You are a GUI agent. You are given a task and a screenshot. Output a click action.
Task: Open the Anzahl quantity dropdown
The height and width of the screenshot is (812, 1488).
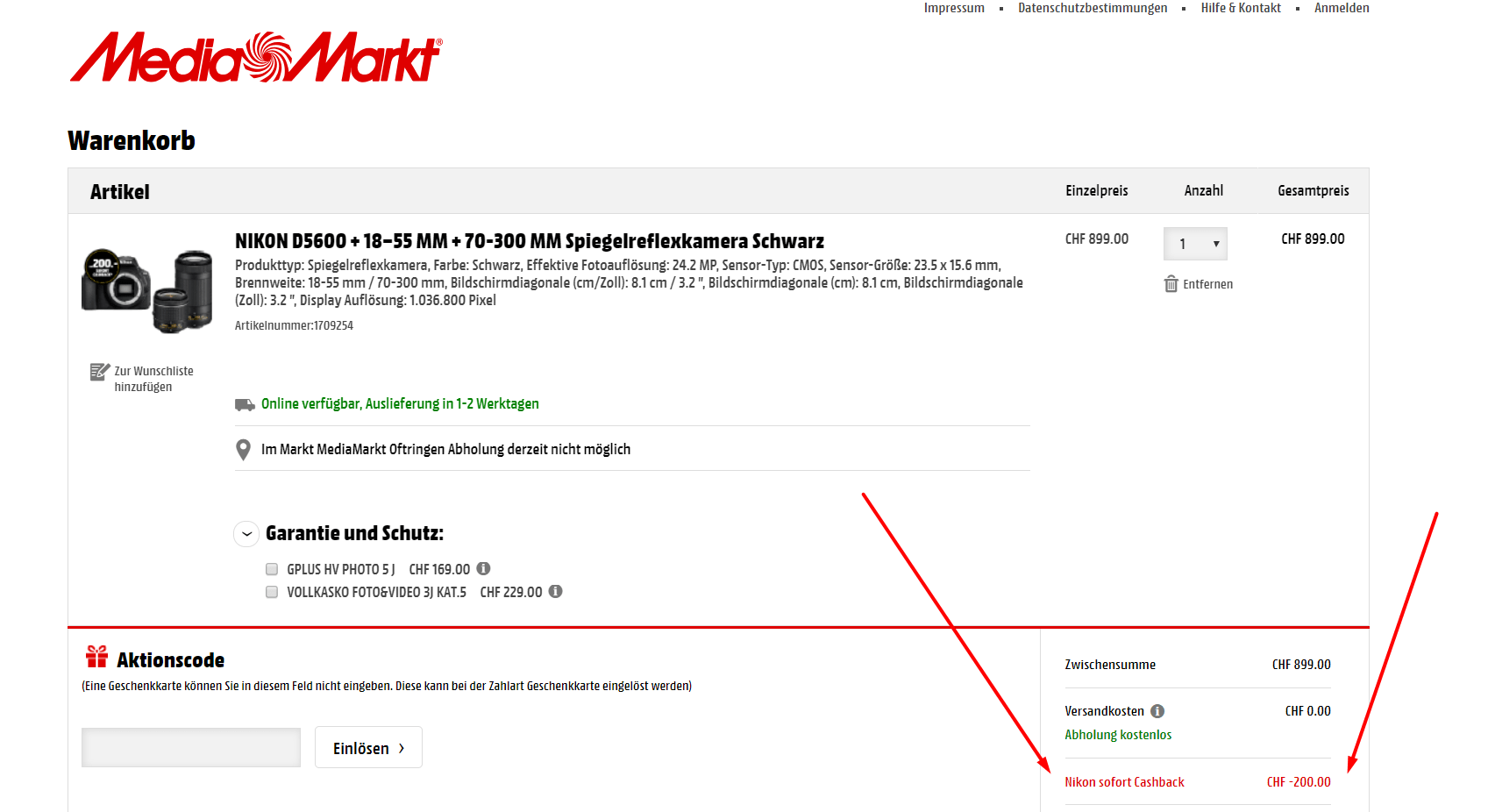click(x=1195, y=244)
